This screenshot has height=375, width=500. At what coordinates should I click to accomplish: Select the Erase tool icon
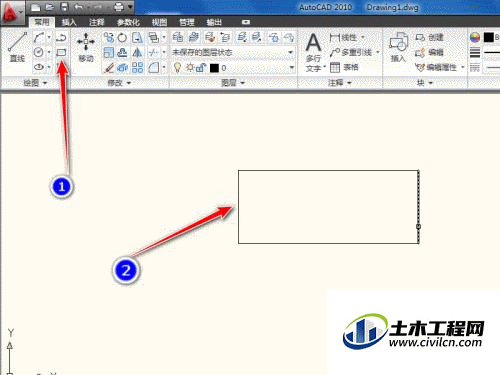pyautogui.click(x=108, y=68)
